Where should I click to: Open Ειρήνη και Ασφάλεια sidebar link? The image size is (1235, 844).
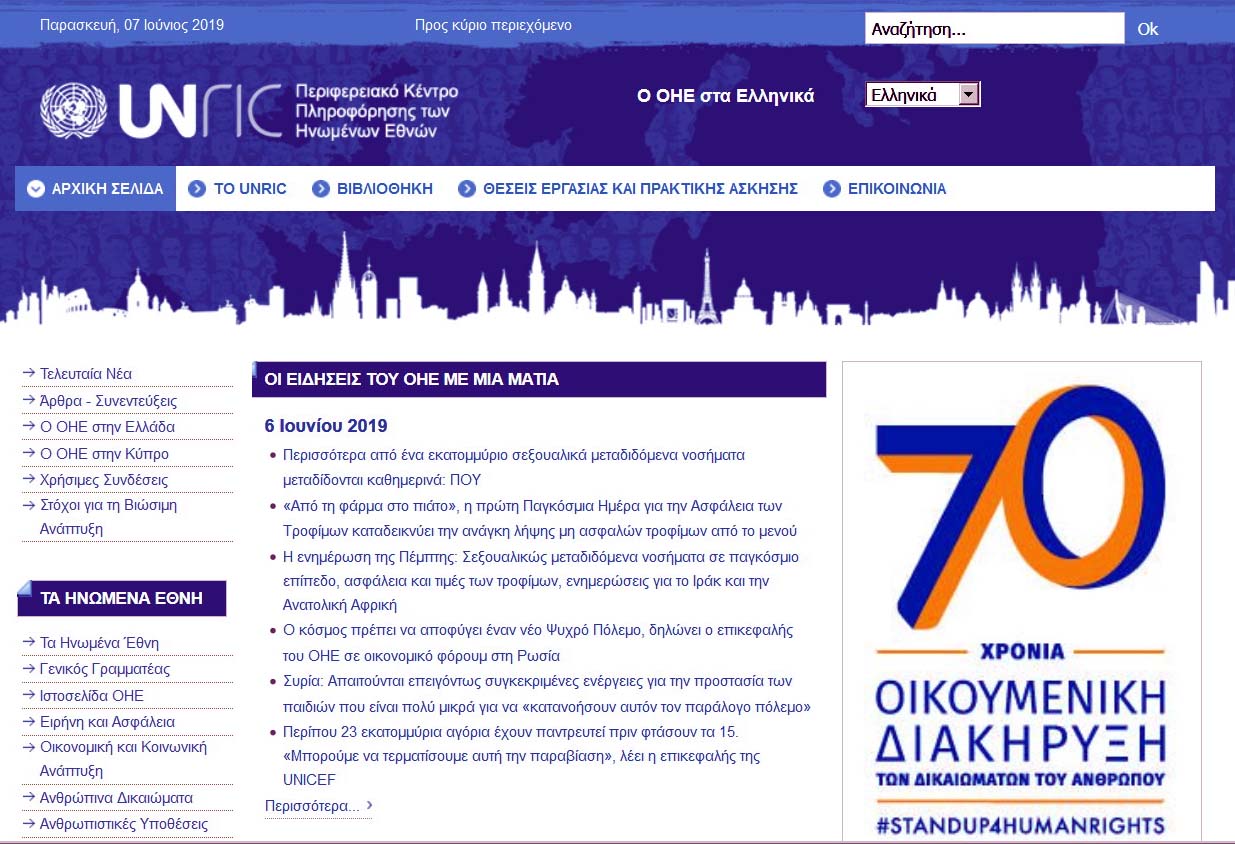pyautogui.click(x=107, y=722)
